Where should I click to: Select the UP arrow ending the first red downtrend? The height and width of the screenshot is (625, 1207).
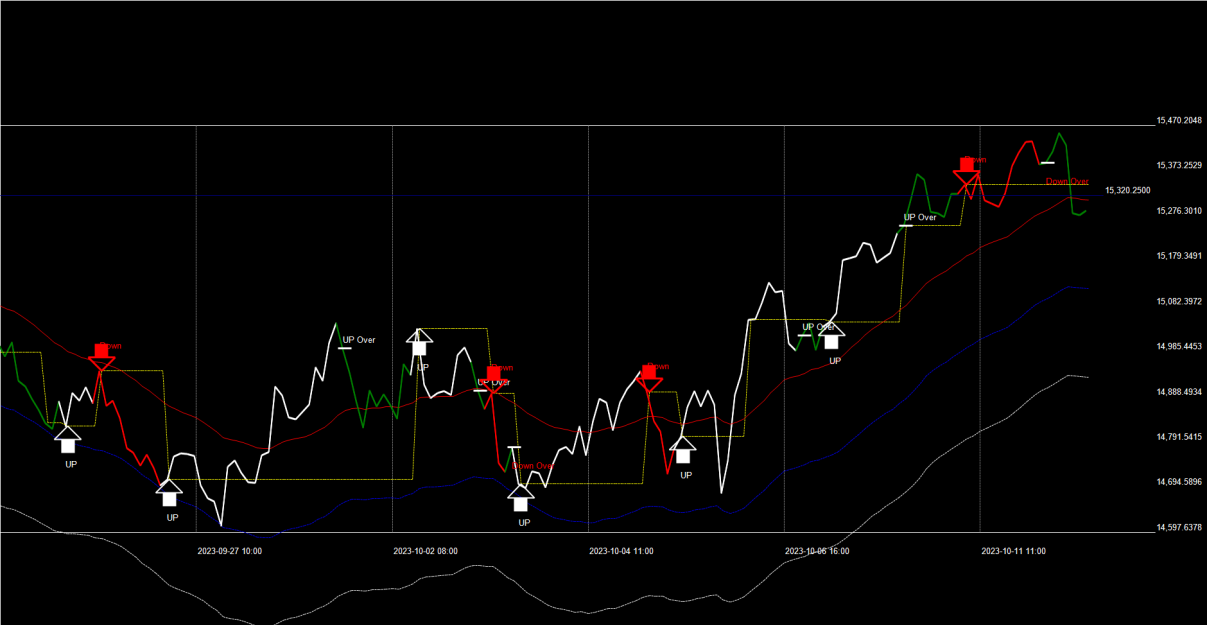(169, 491)
